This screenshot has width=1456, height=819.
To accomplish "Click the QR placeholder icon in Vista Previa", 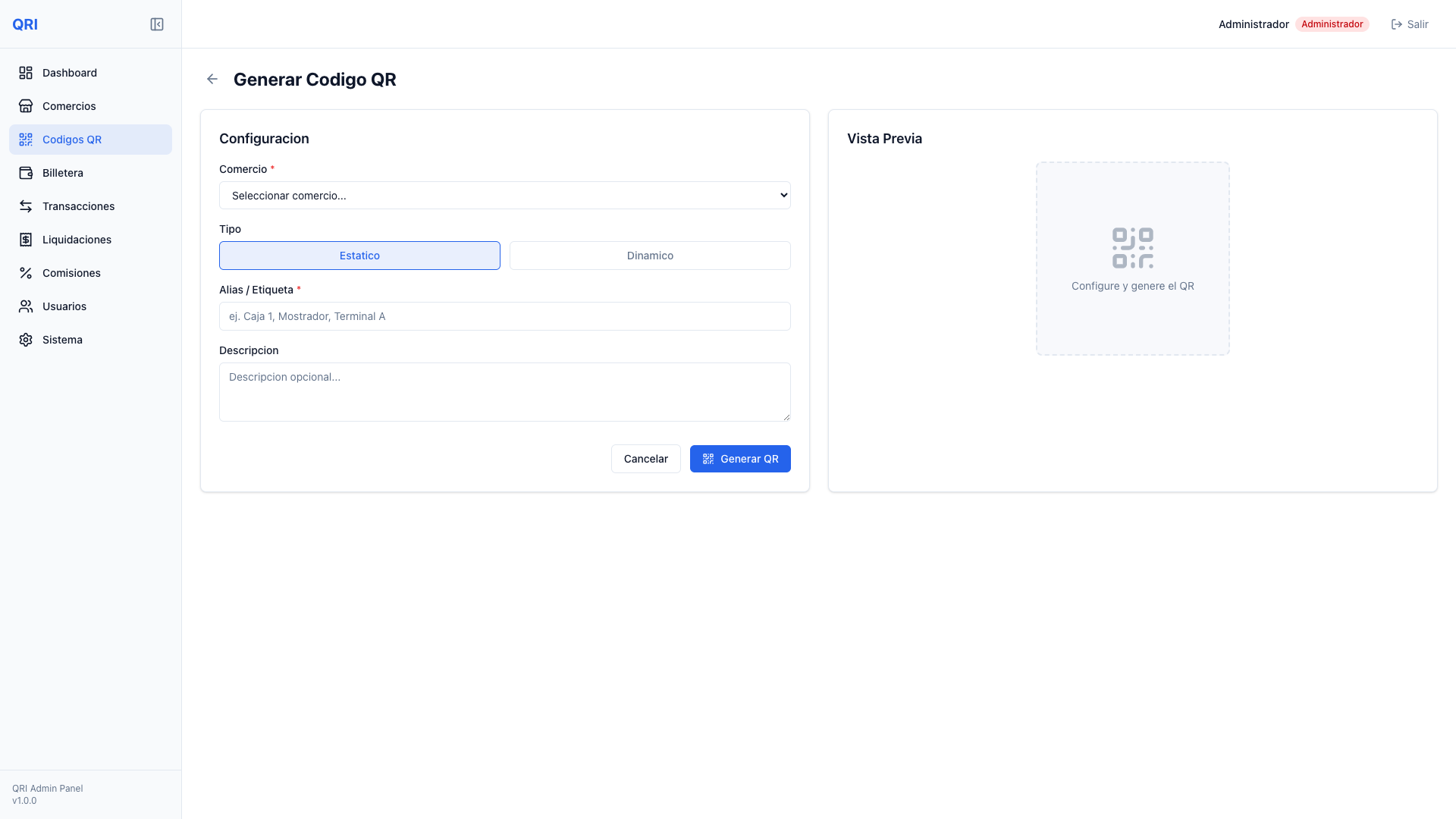I will pyautogui.click(x=1133, y=248).
